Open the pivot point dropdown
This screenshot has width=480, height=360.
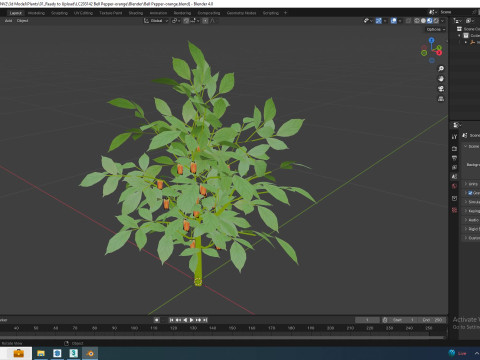tap(176, 21)
